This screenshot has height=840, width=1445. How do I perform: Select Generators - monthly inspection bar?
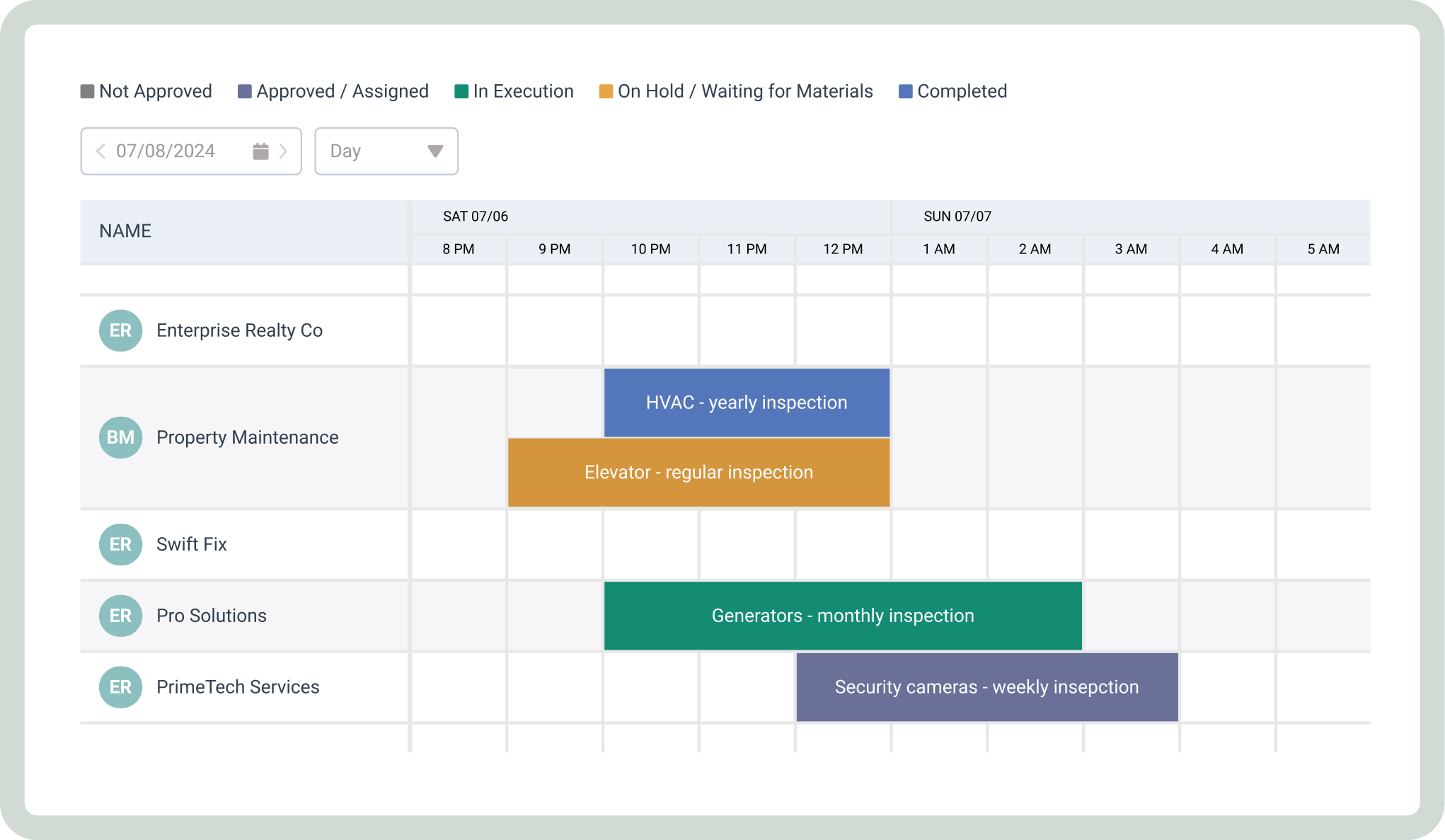point(842,616)
